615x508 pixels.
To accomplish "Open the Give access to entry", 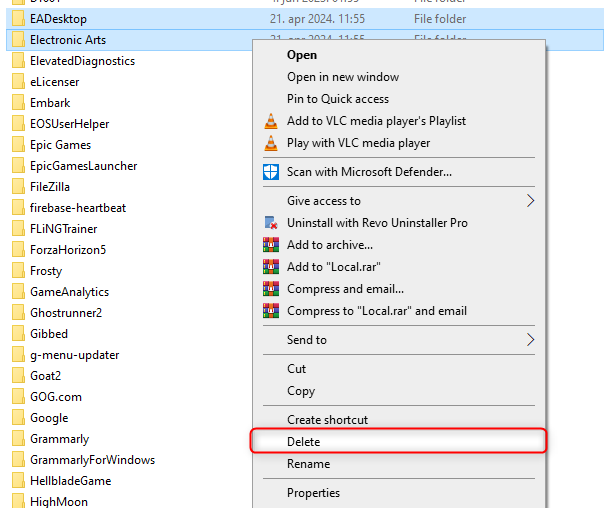I will click(x=399, y=201).
